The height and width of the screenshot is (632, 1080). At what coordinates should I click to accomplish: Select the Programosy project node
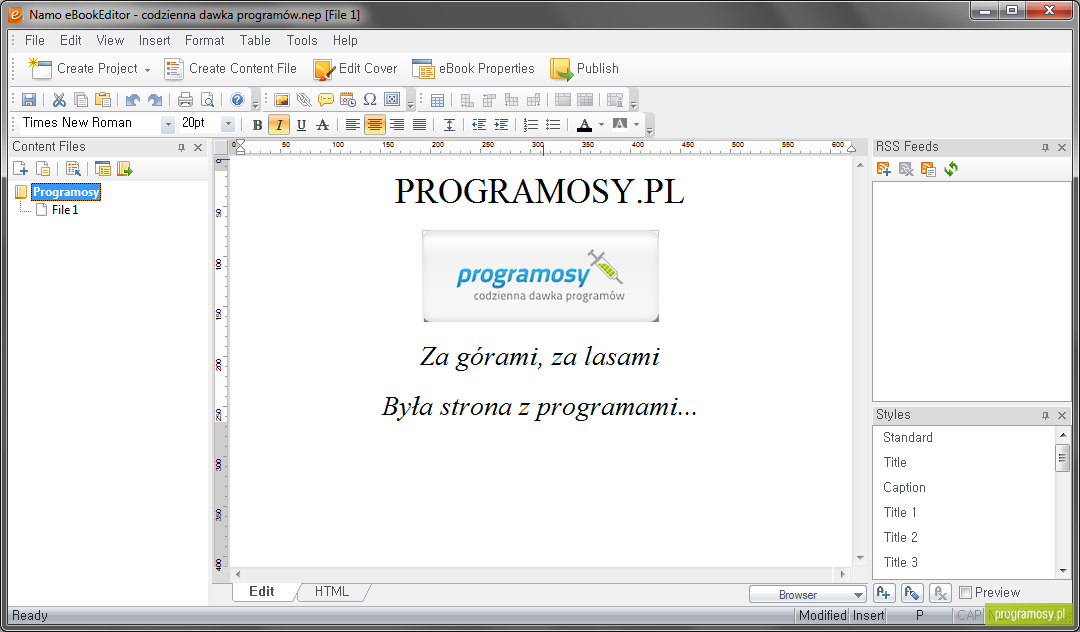click(x=66, y=192)
